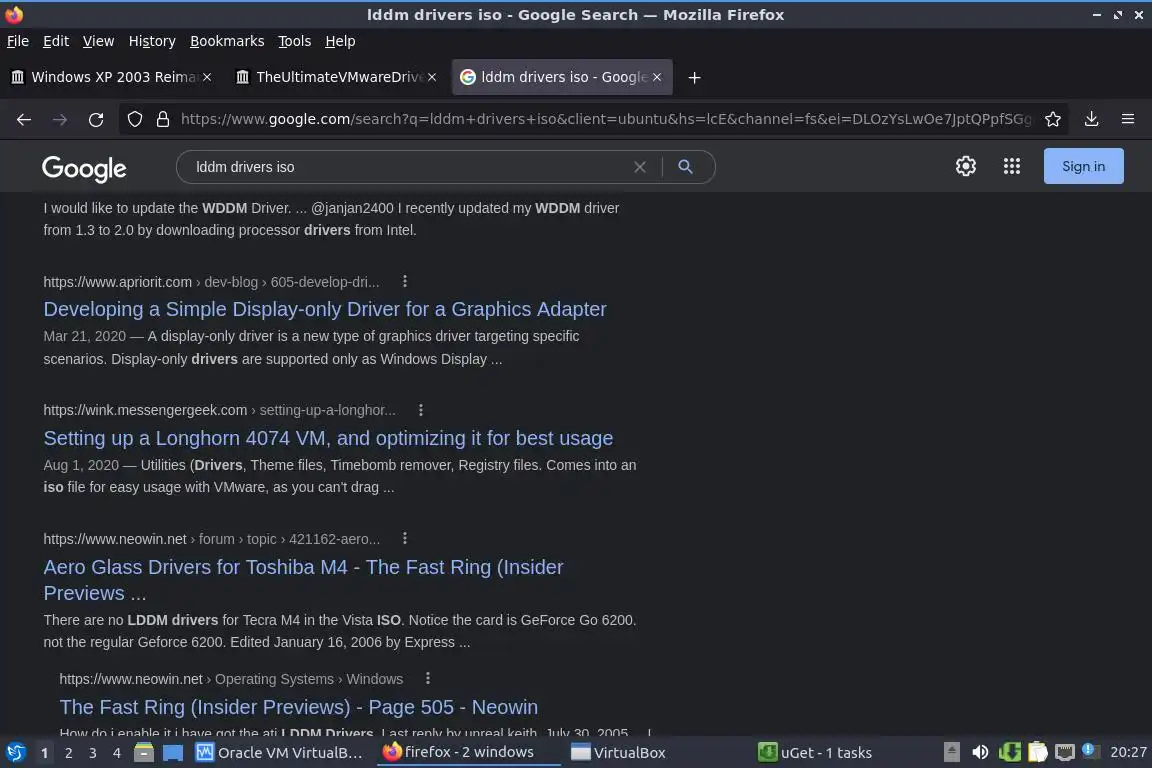This screenshot has width=1152, height=768.
Task: Switch to virtual desktop 2
Action: [68, 753]
